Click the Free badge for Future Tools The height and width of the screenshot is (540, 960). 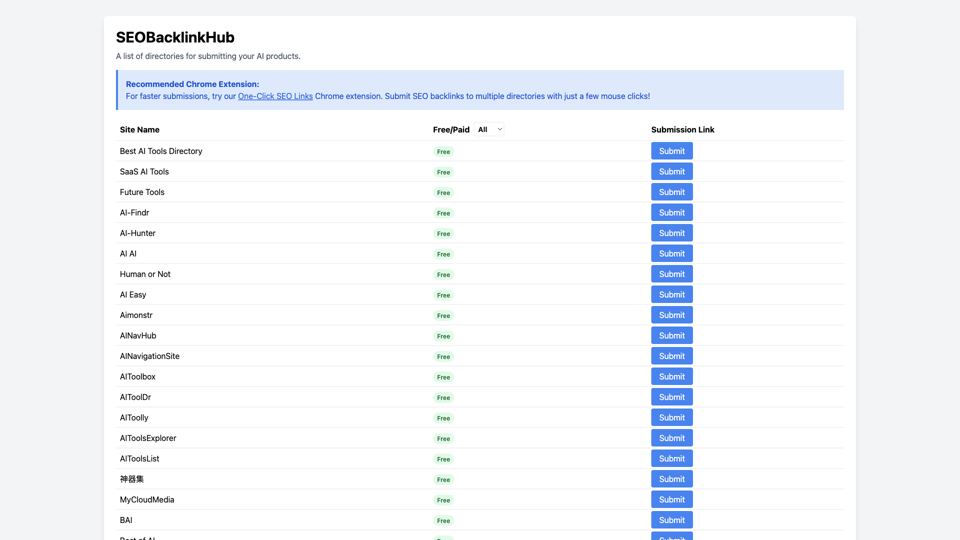pos(443,193)
